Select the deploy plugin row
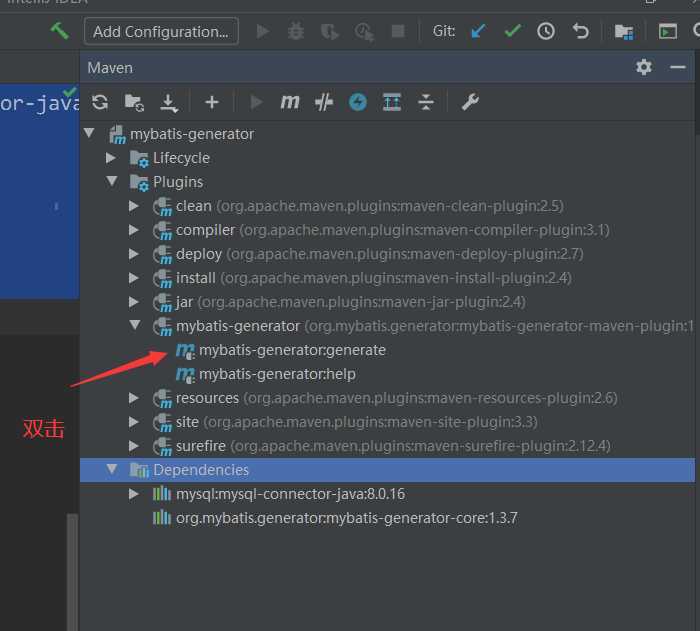This screenshot has width=700, height=631. coord(368,254)
